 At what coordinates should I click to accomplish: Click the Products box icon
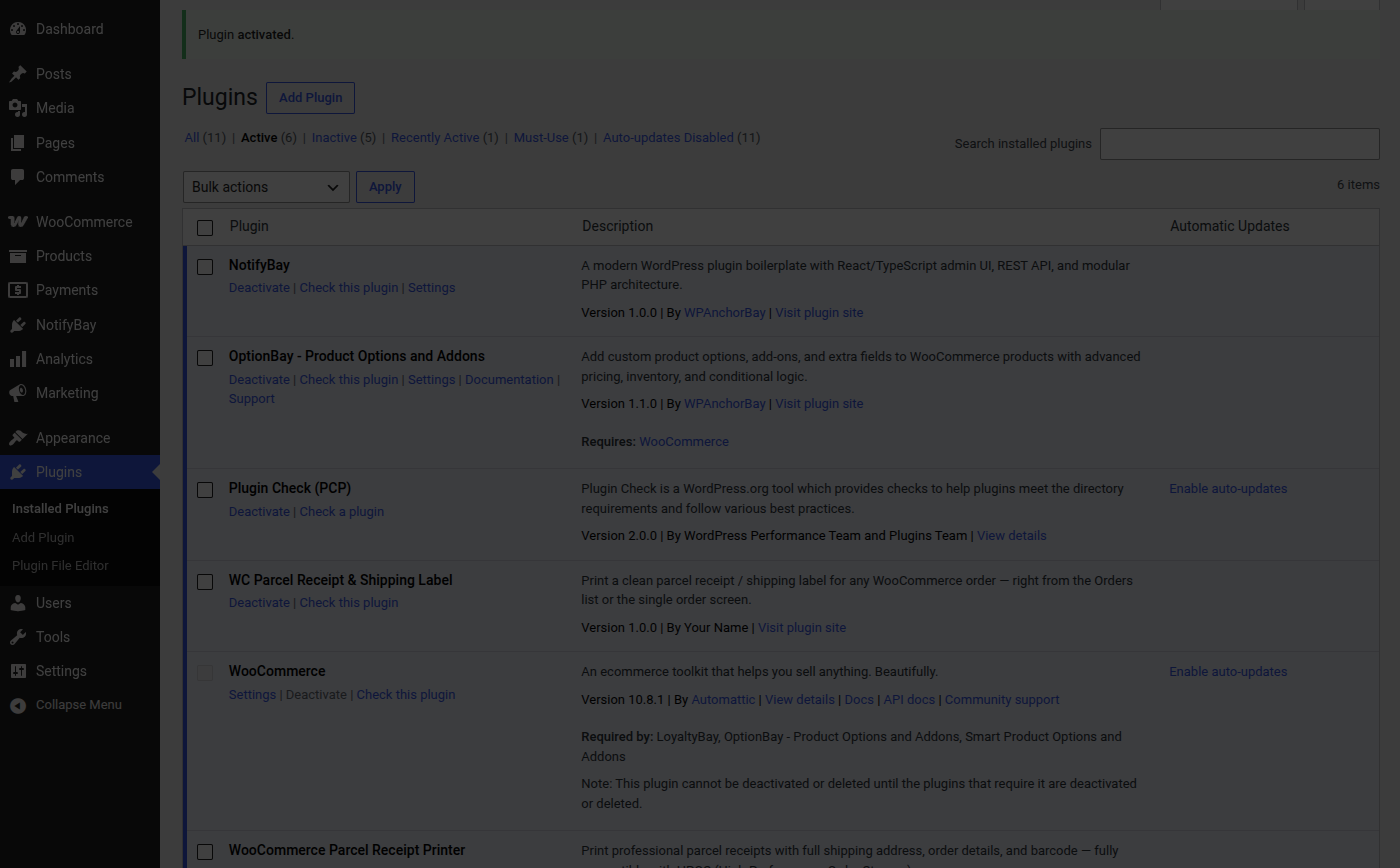point(18,256)
